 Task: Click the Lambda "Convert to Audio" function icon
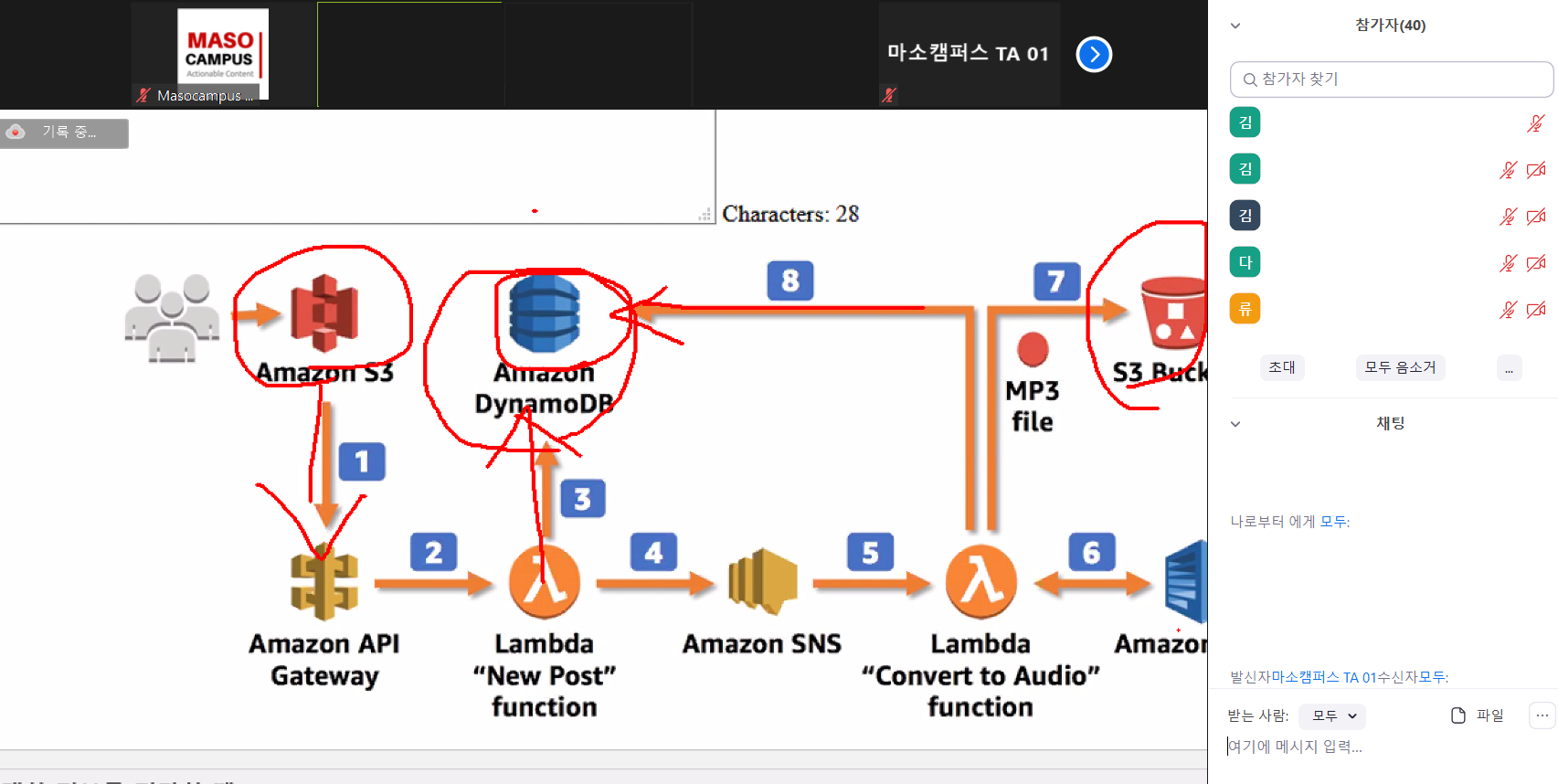(x=980, y=581)
